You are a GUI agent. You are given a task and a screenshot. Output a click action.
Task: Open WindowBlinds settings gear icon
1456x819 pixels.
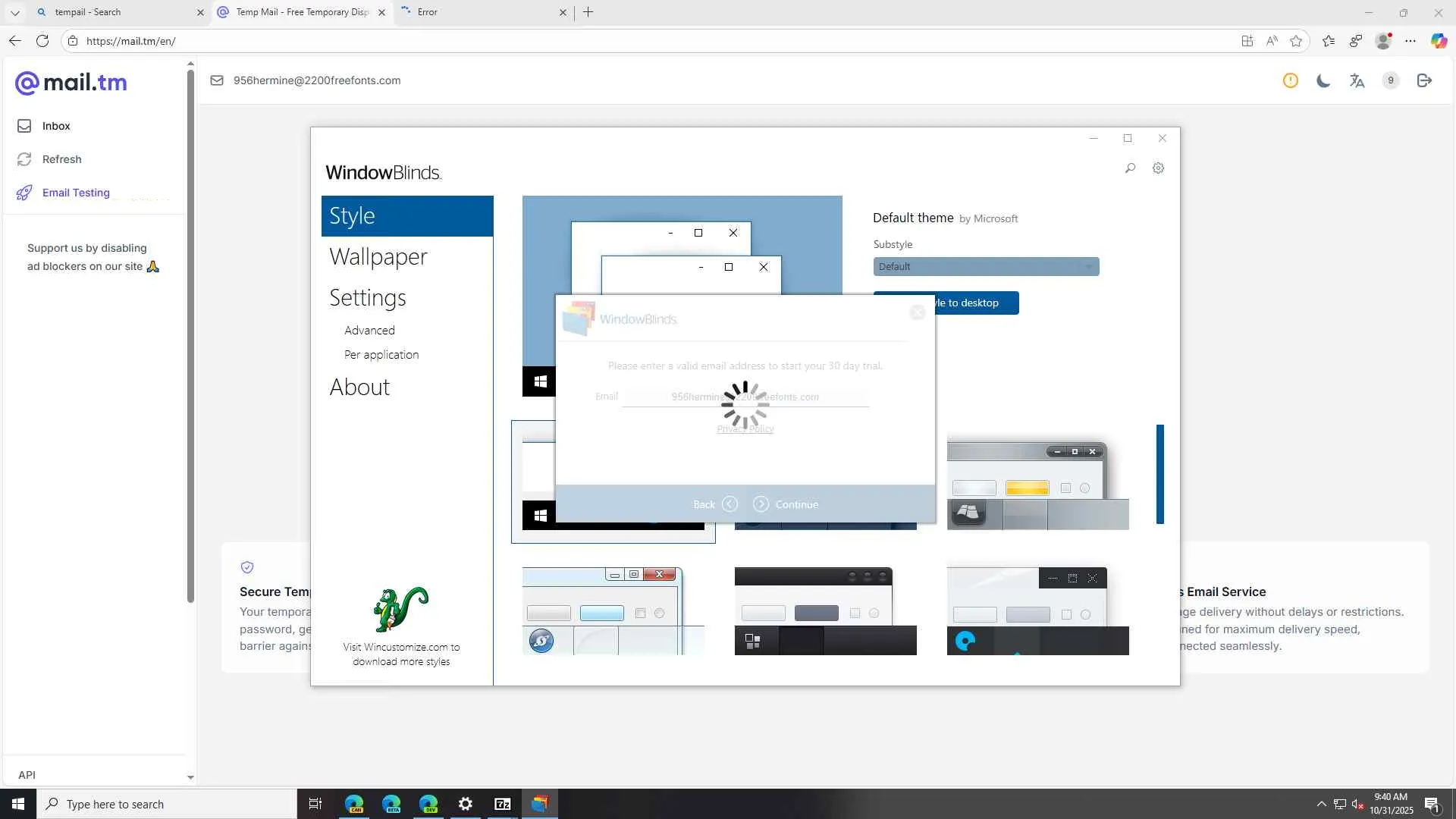[1158, 168]
